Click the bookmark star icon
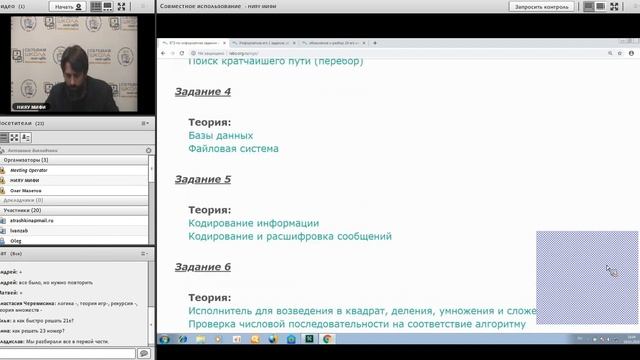The width and height of the screenshot is (640, 360). [620, 53]
